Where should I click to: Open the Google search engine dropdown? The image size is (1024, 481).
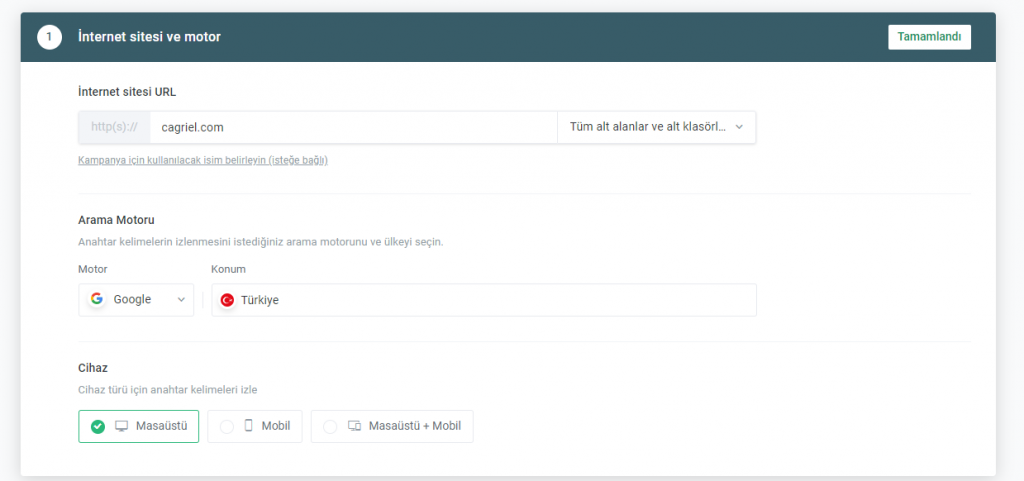pyautogui.click(x=136, y=300)
